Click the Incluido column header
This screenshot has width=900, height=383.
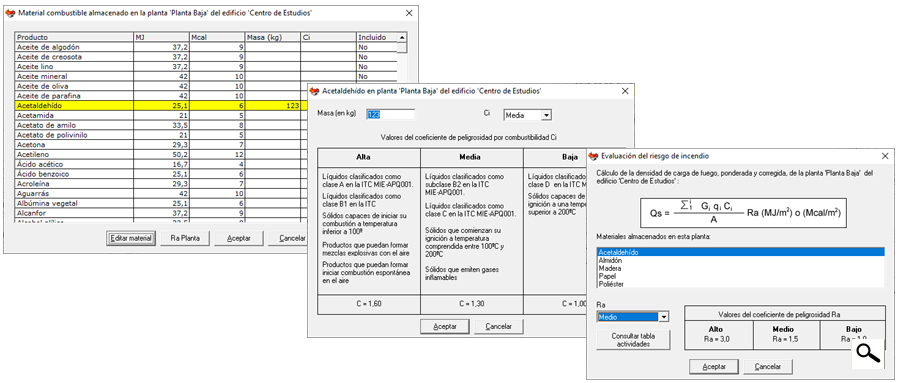pos(377,37)
